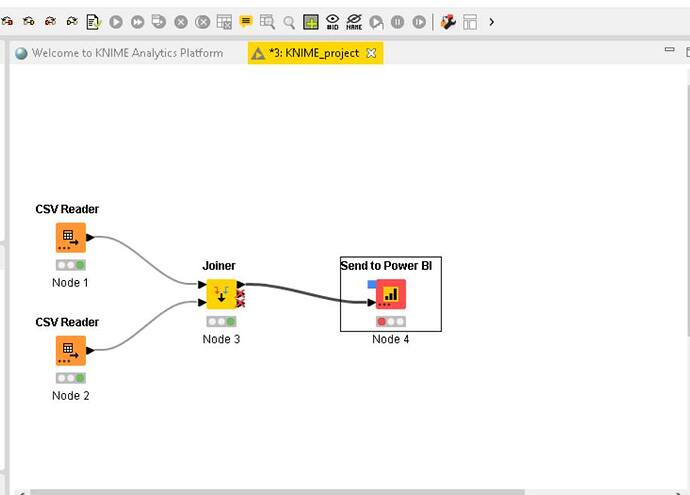Close the KNIME_project tab

point(371,53)
